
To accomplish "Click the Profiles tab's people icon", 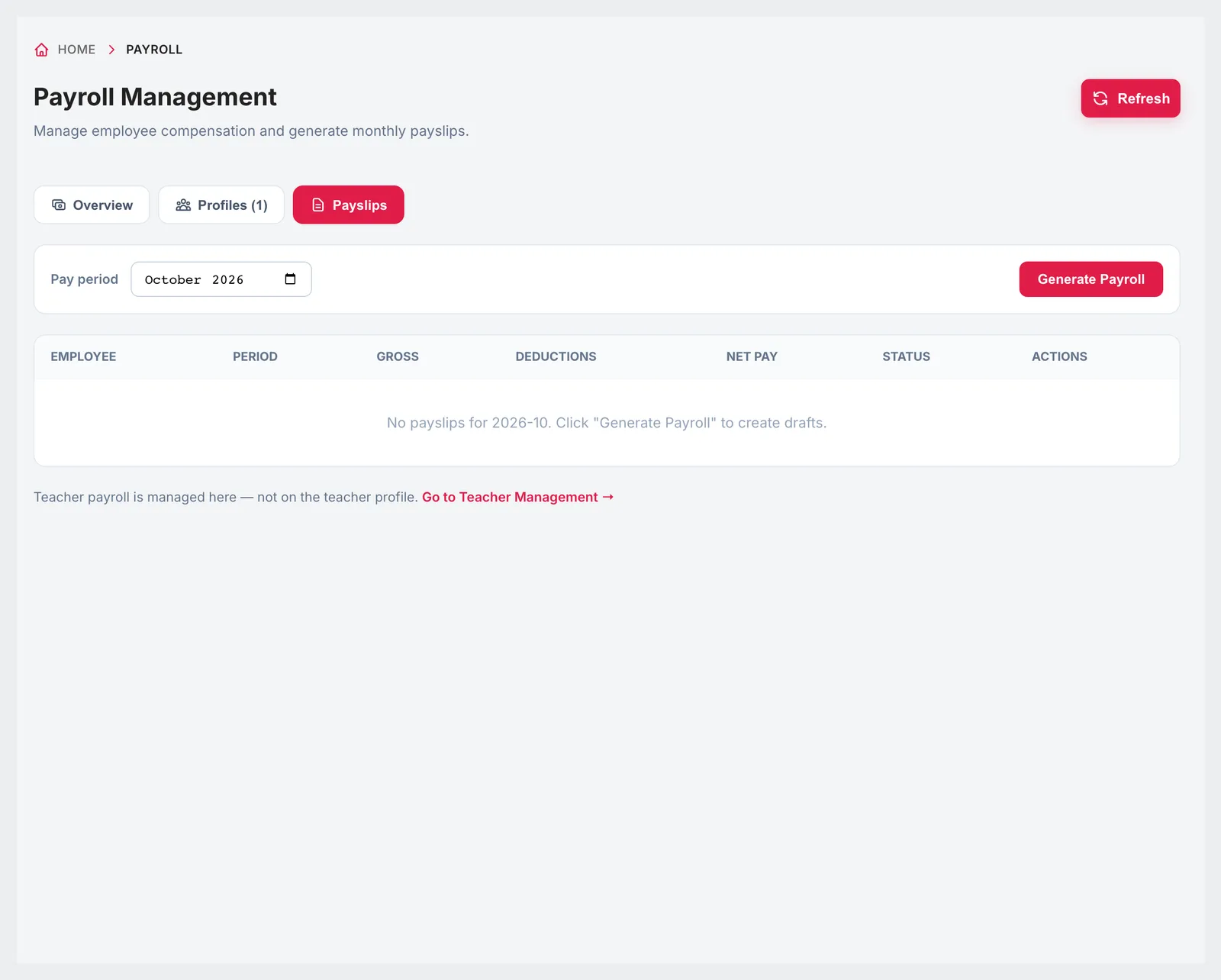I will click(x=183, y=205).
